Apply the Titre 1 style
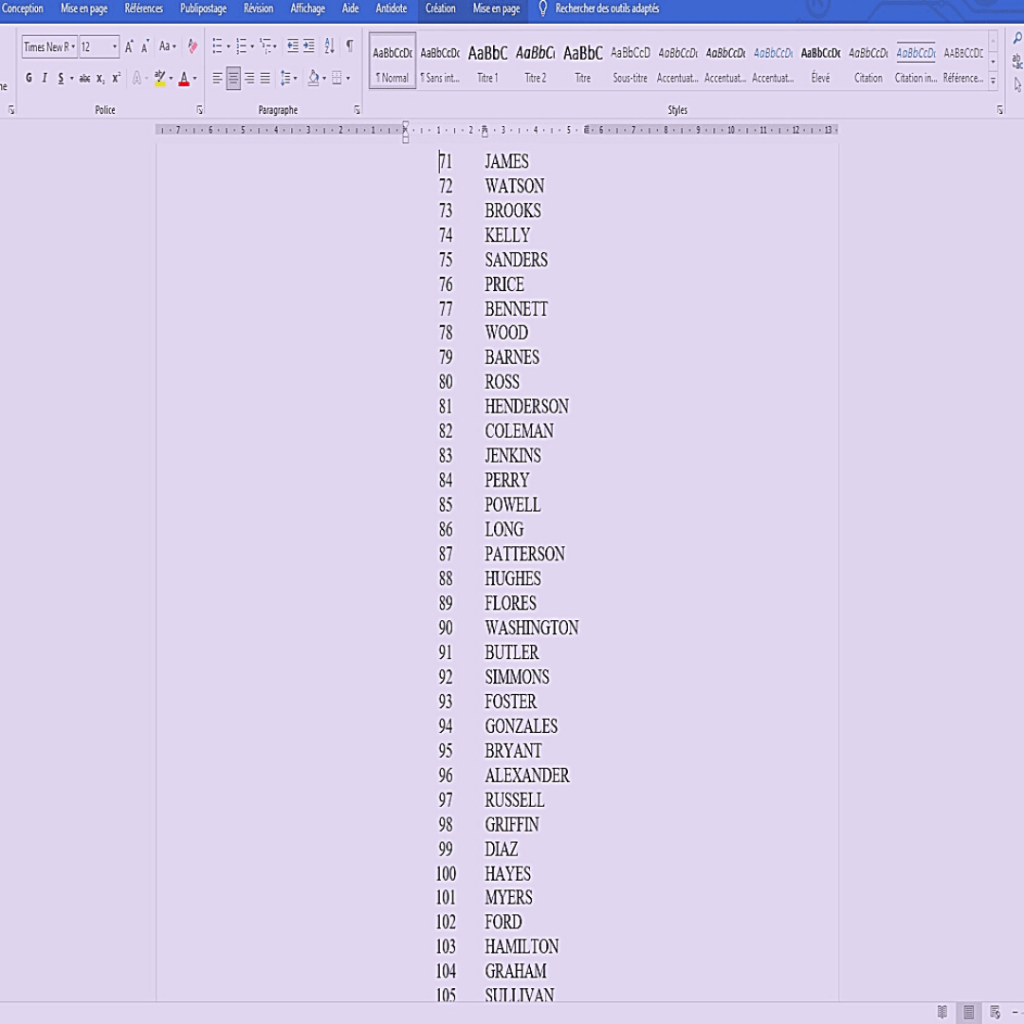Viewport: 1024px width, 1024px height. pos(487,61)
